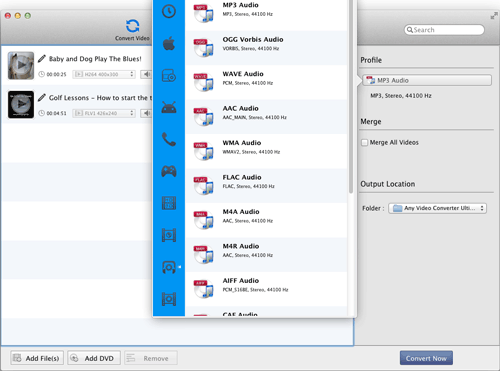Click the 00:00:25 duration text
Viewport: 500px width, 371px height.
[x=56, y=74]
